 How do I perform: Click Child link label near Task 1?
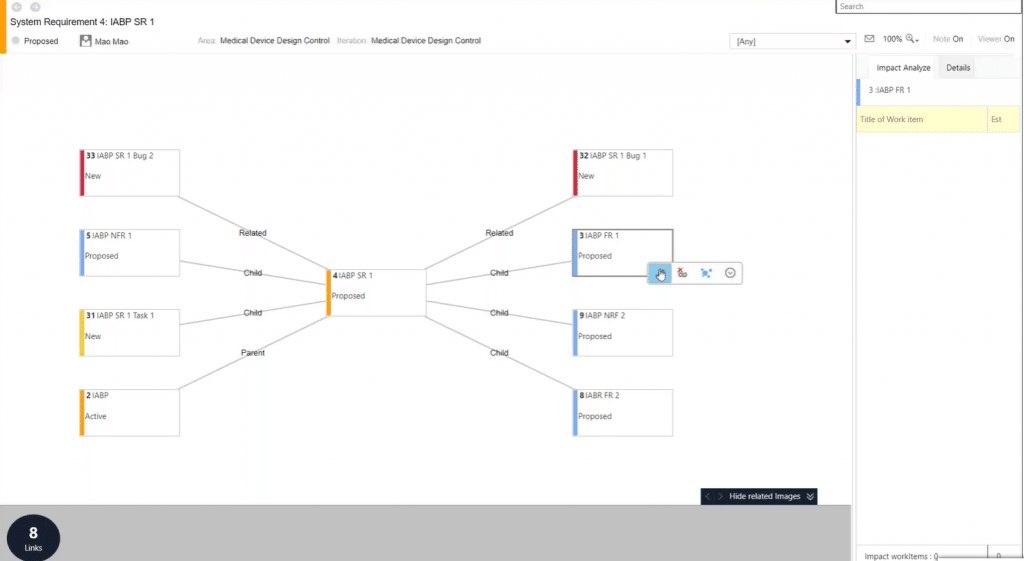pos(253,313)
